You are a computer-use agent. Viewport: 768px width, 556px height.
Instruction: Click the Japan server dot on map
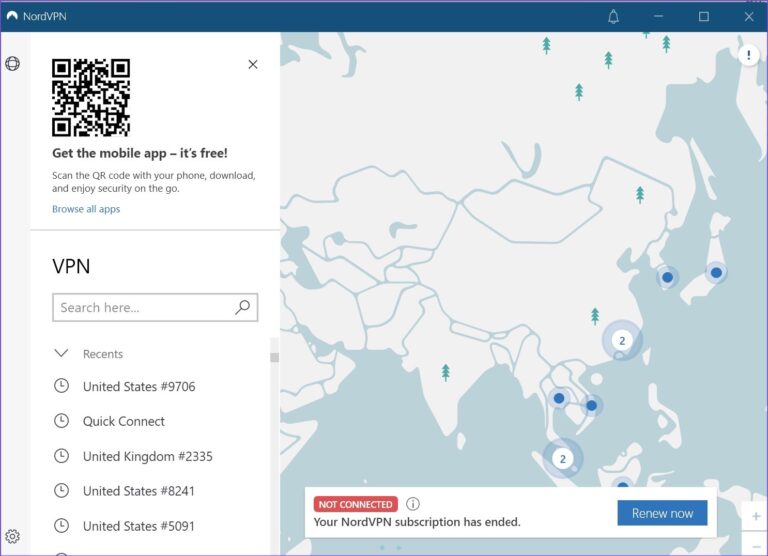(x=716, y=272)
